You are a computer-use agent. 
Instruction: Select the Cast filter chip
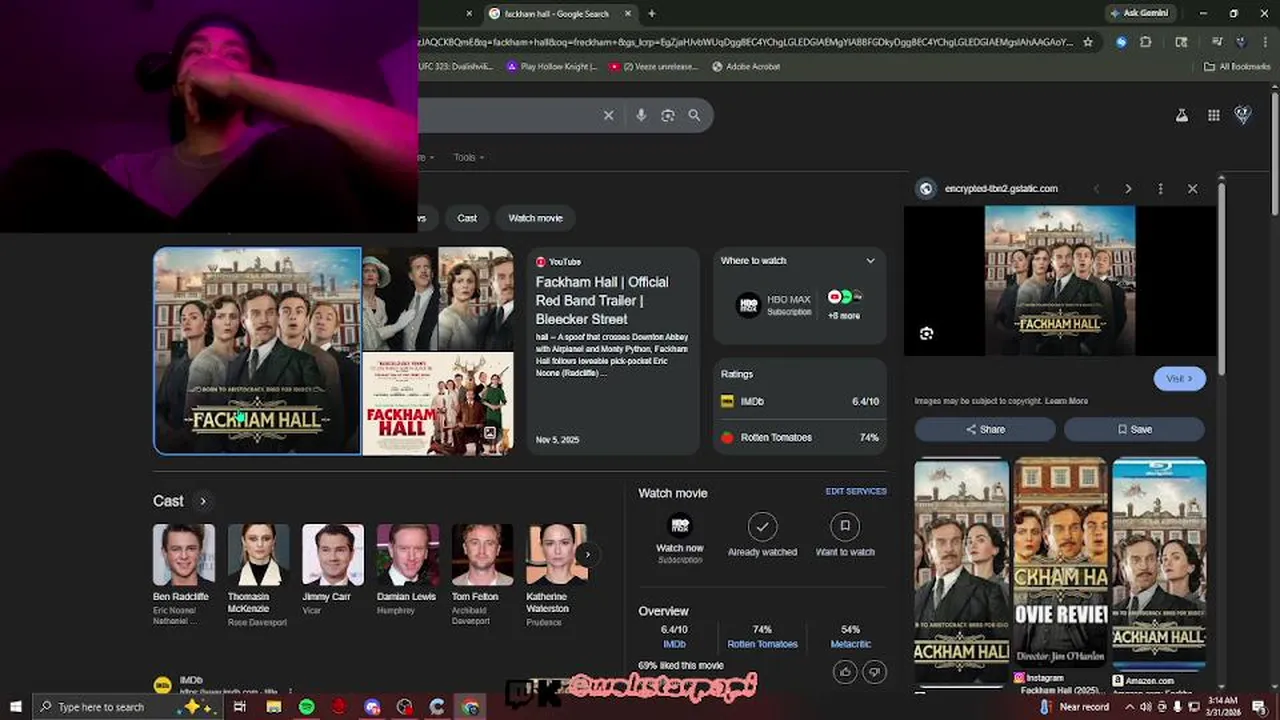tap(467, 218)
